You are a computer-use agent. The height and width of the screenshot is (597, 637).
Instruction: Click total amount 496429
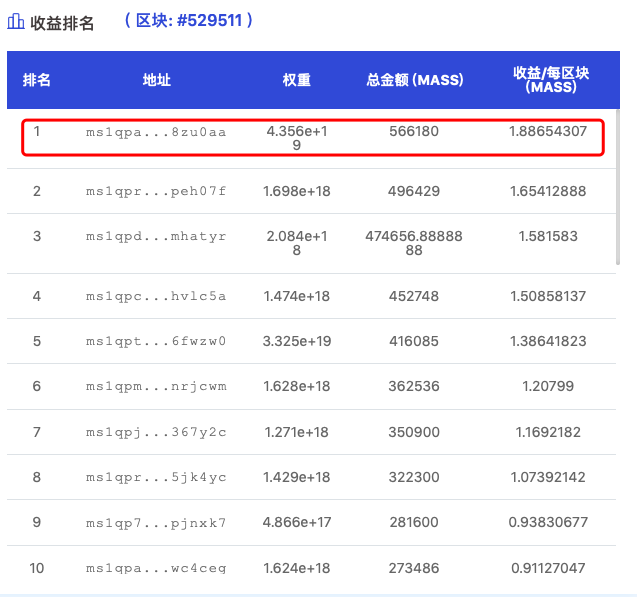414,191
